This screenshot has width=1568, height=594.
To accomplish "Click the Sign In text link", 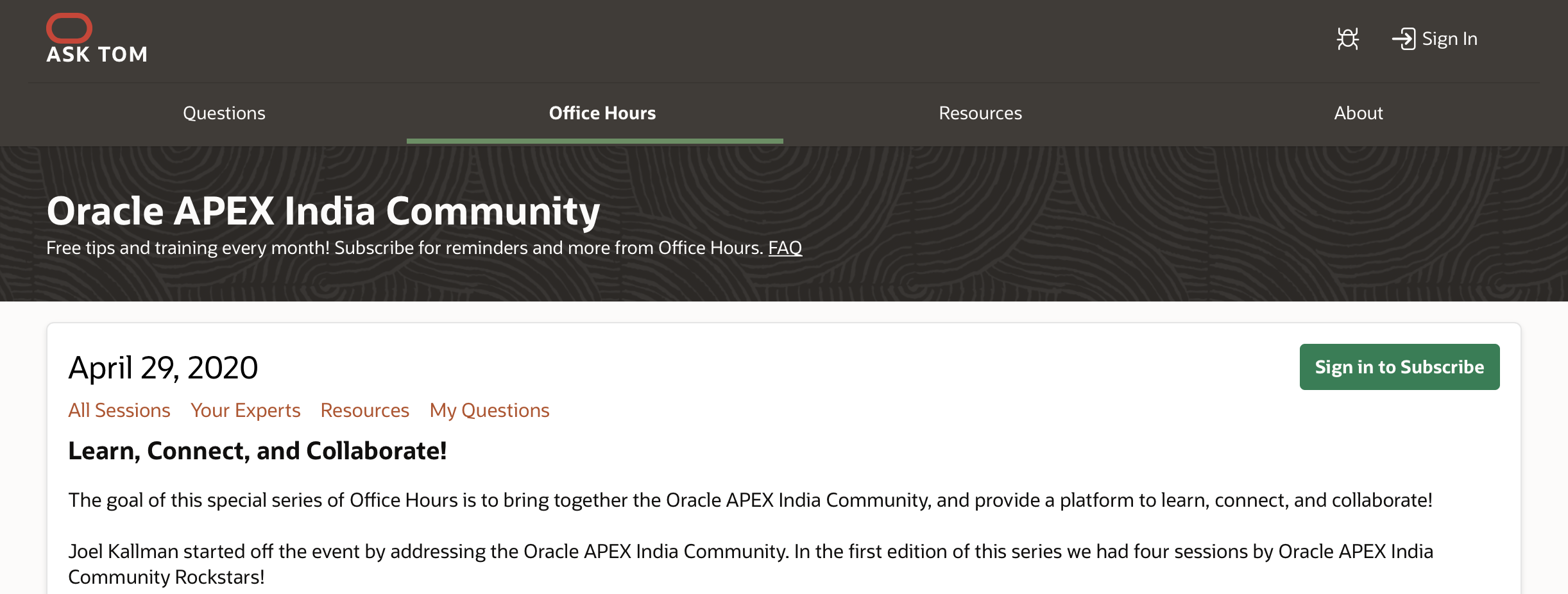I will (x=1449, y=39).
